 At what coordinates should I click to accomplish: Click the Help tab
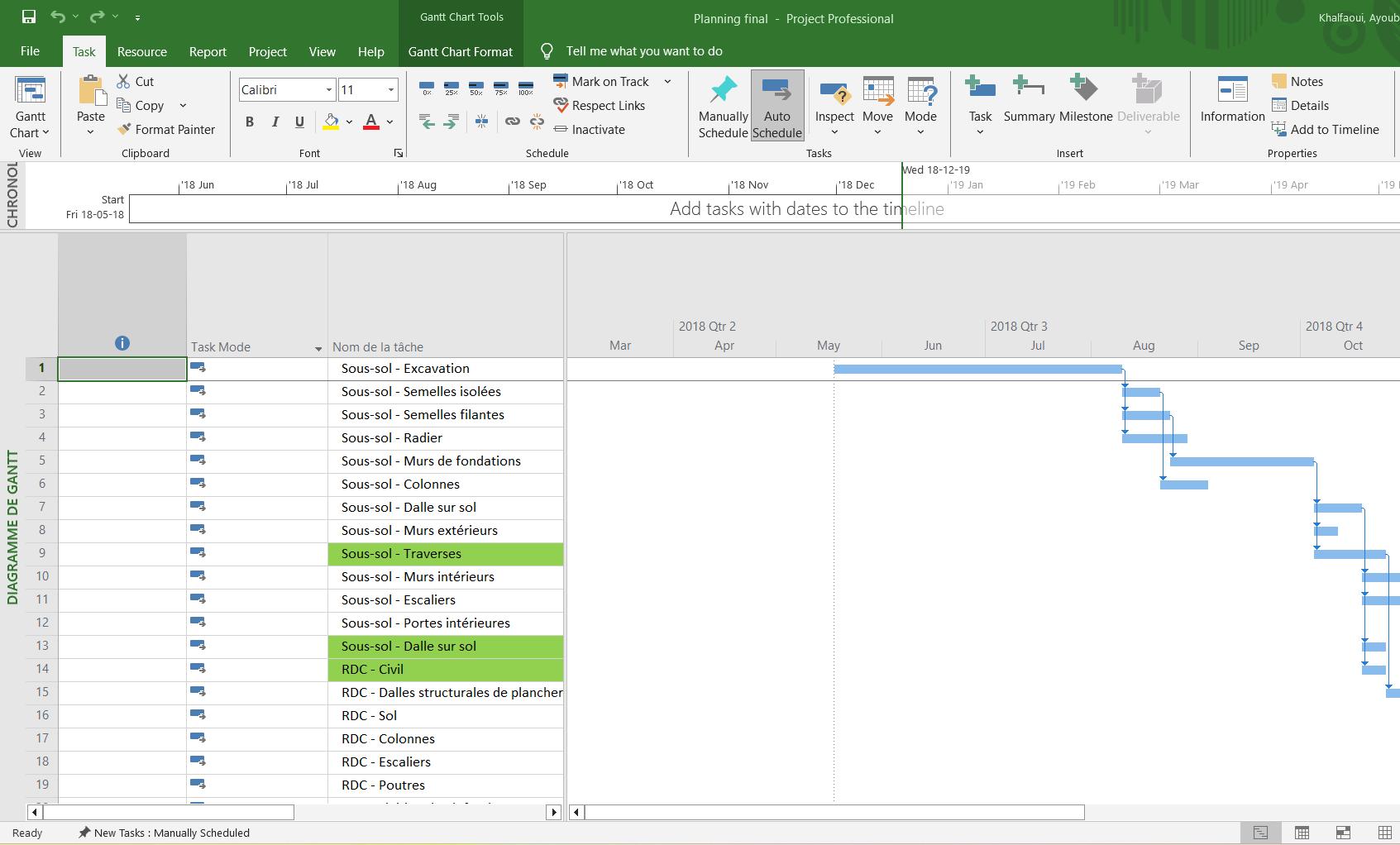click(x=371, y=51)
